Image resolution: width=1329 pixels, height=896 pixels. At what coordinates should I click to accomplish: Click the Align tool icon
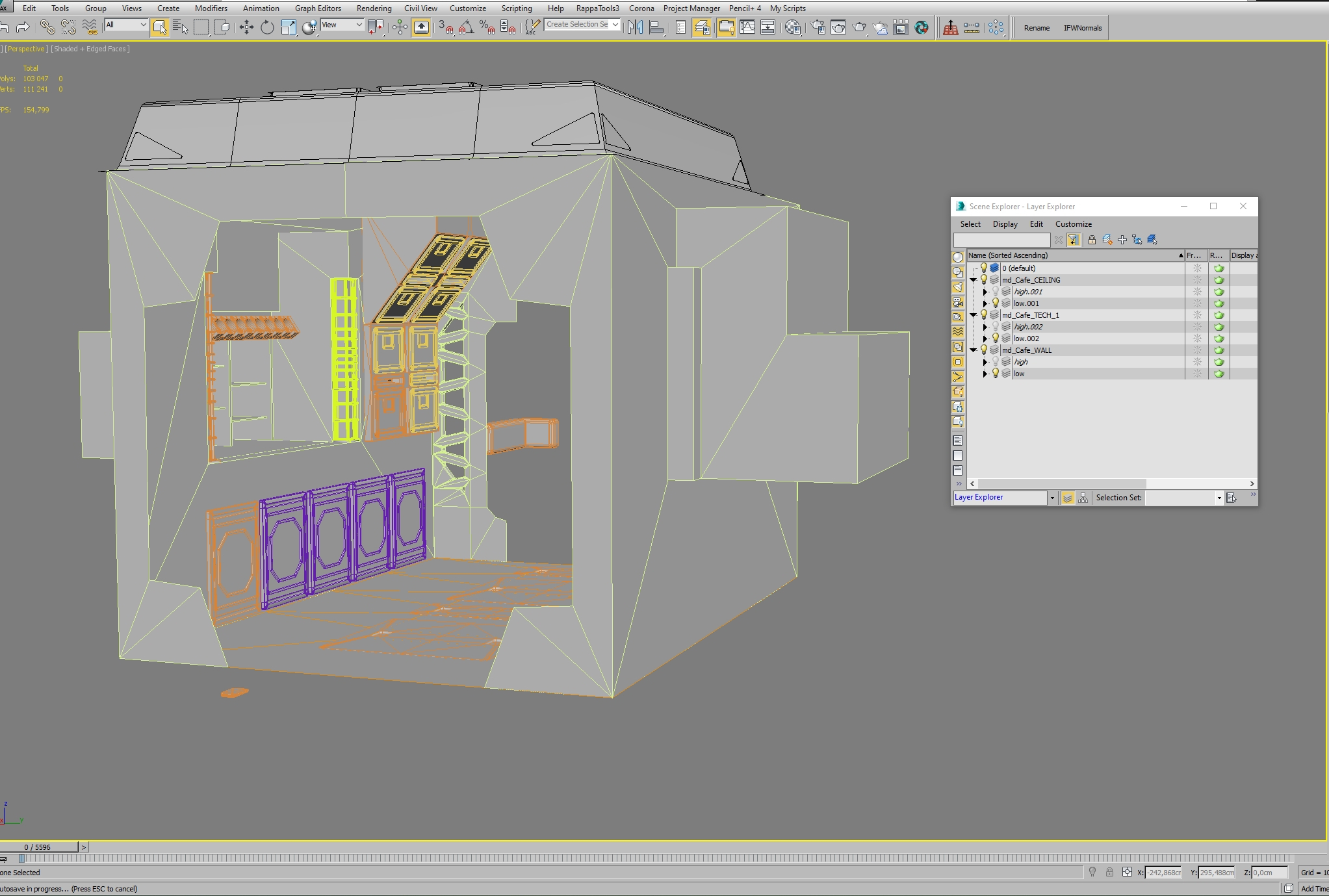click(656, 27)
